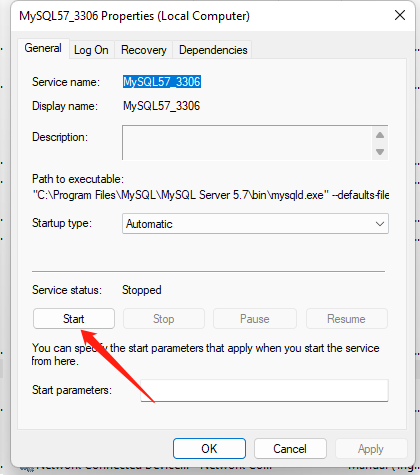Viewport: 420px width, 475px height.
Task: Start the MySQL service
Action: pos(74,319)
